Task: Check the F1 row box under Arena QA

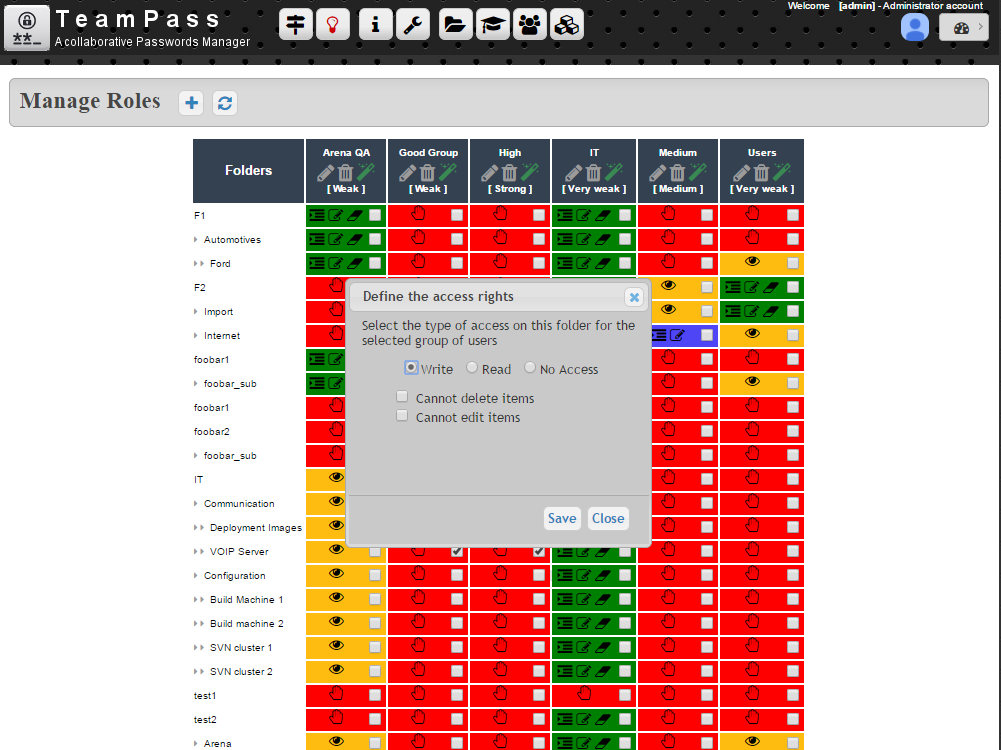Action: 375,215
